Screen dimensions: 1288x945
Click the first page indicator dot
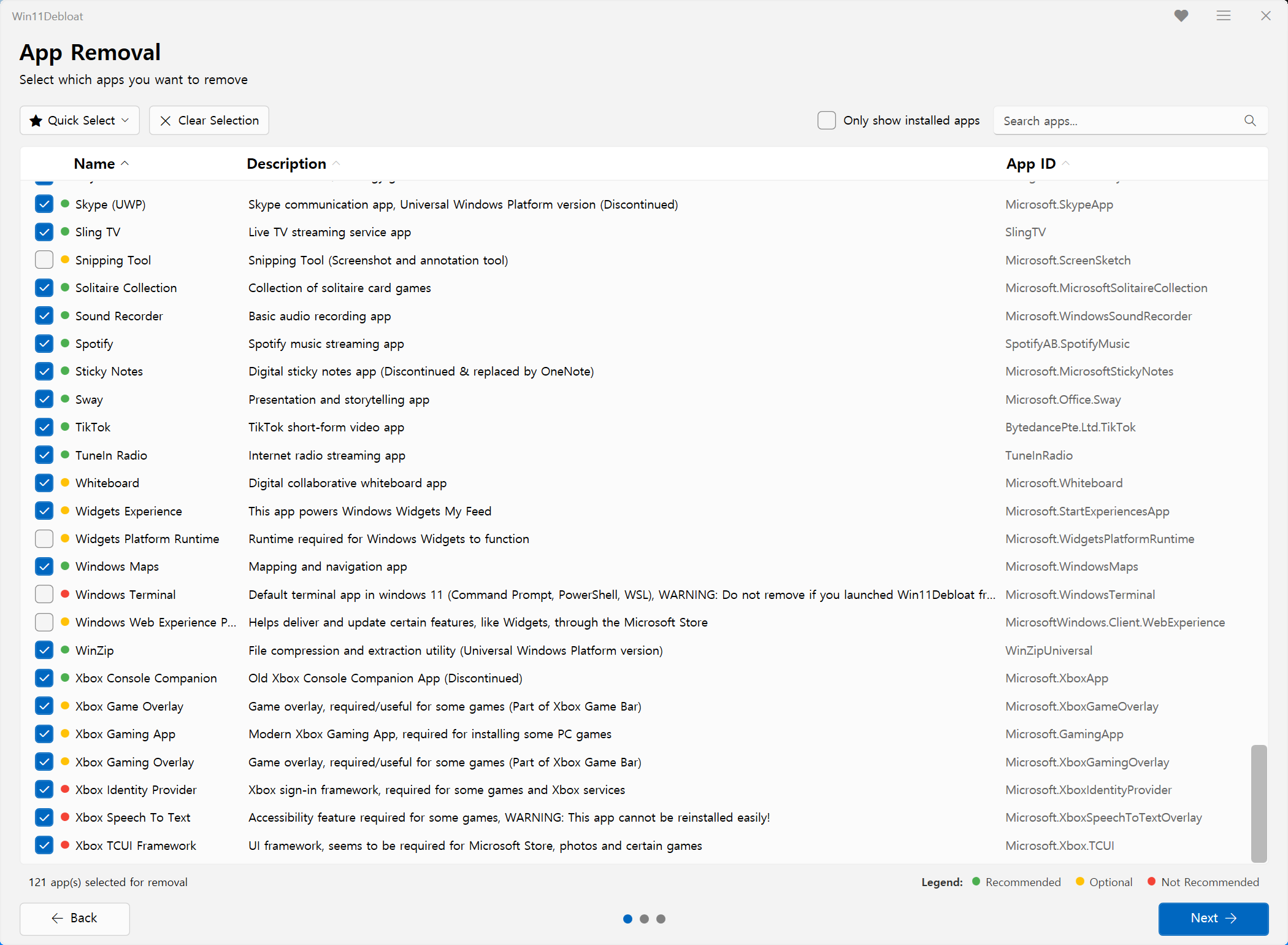click(x=627, y=919)
